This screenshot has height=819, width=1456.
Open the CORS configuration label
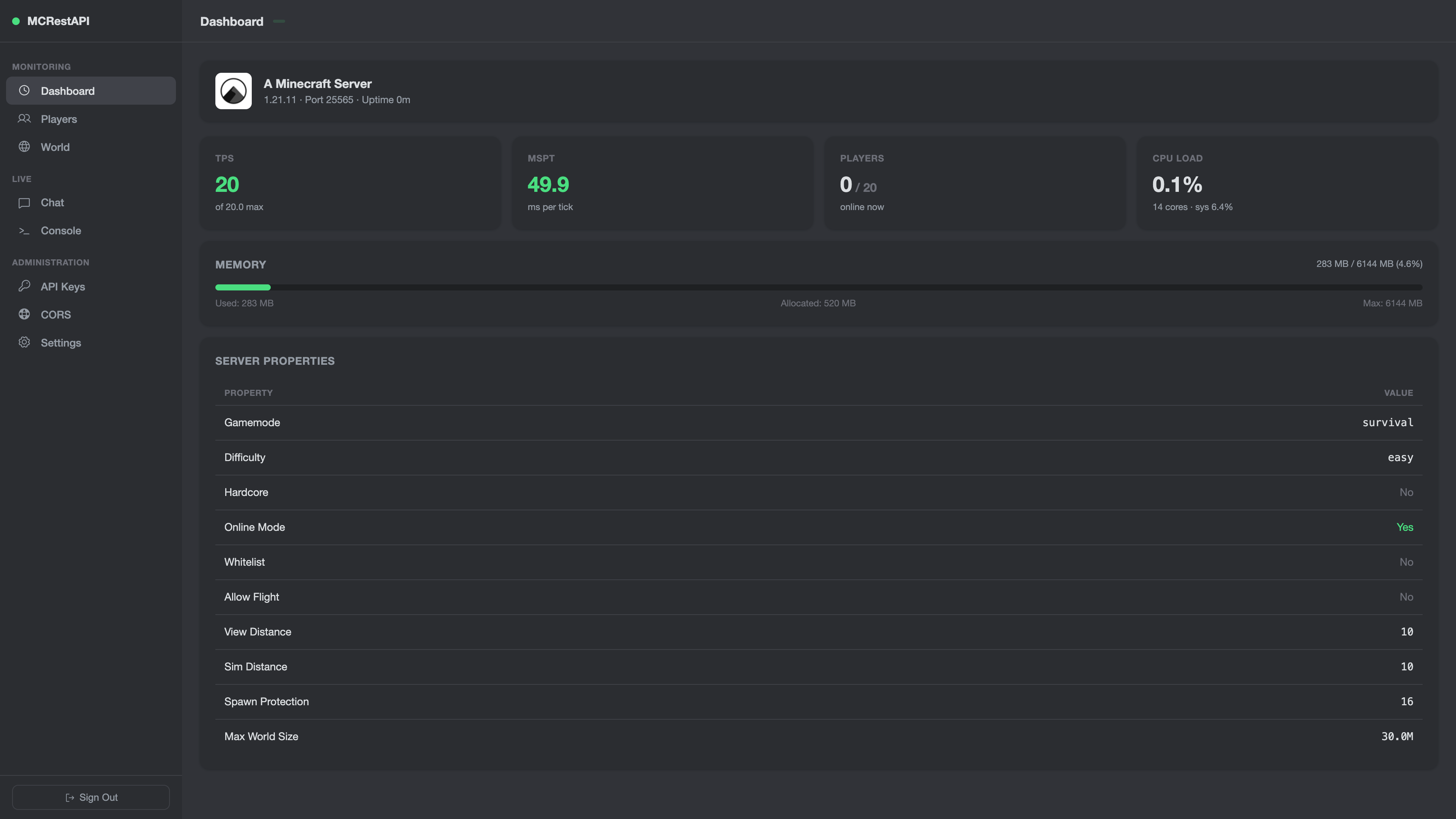point(56,314)
